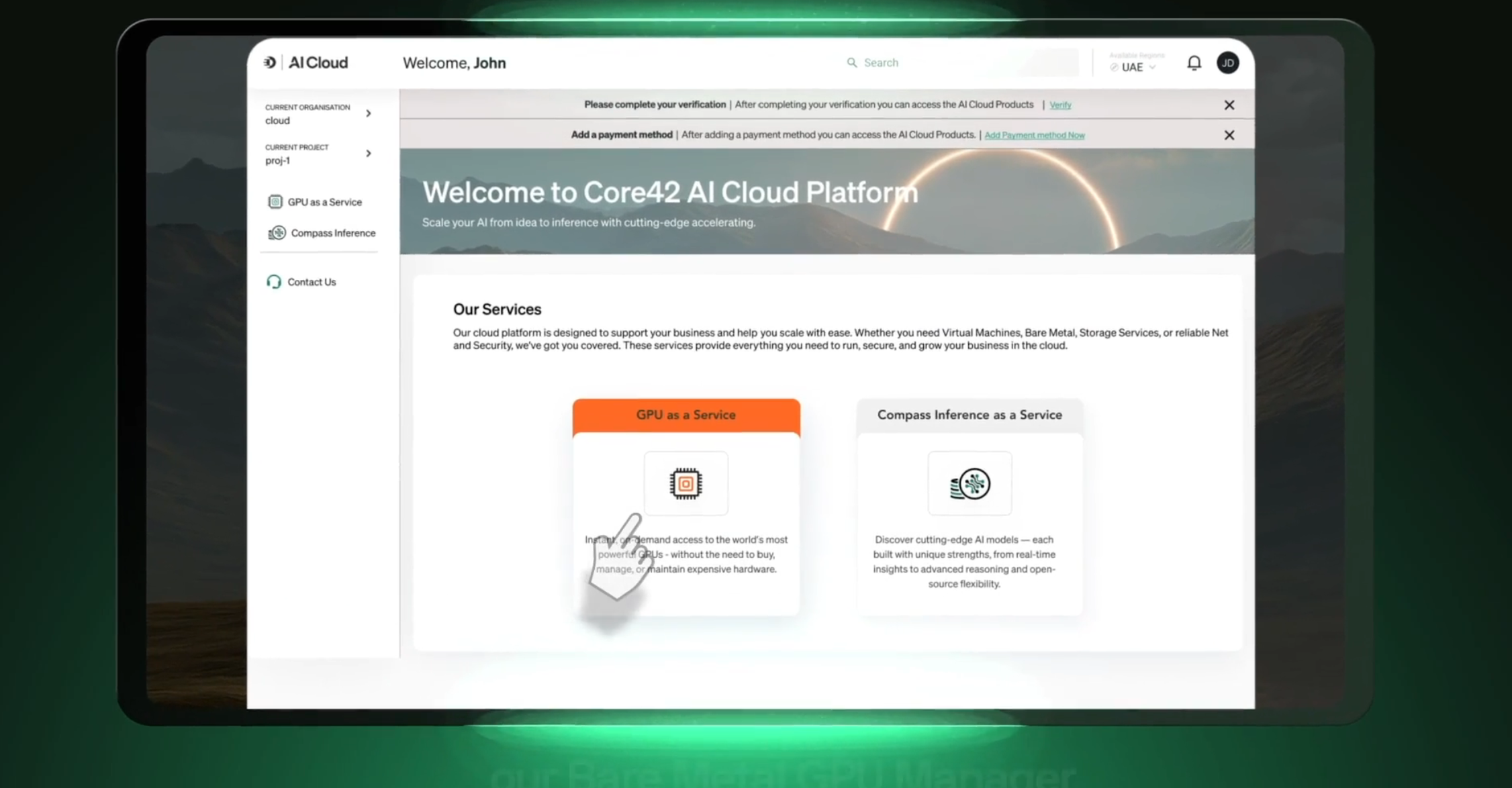This screenshot has height=788, width=1512.
Task: Dismiss the verification banner
Action: (1229, 105)
